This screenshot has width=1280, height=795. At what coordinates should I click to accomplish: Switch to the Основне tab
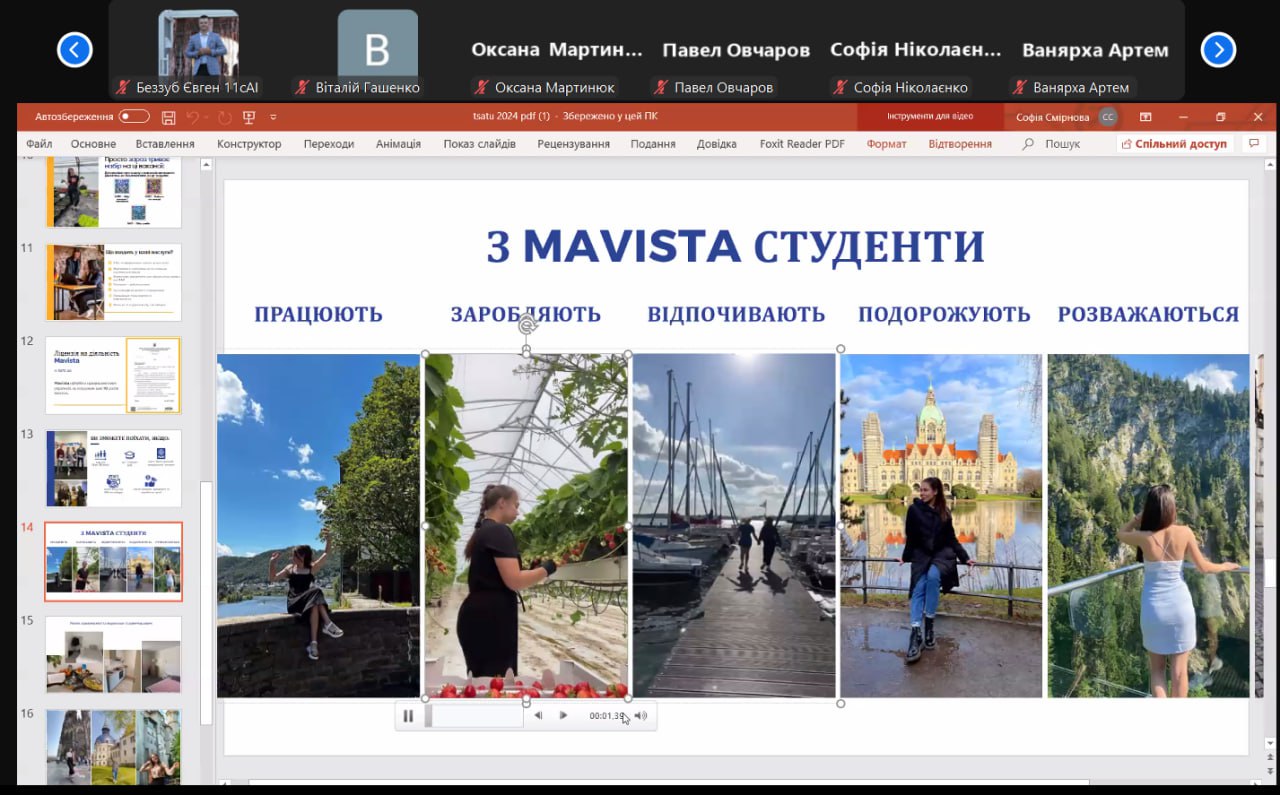93,144
